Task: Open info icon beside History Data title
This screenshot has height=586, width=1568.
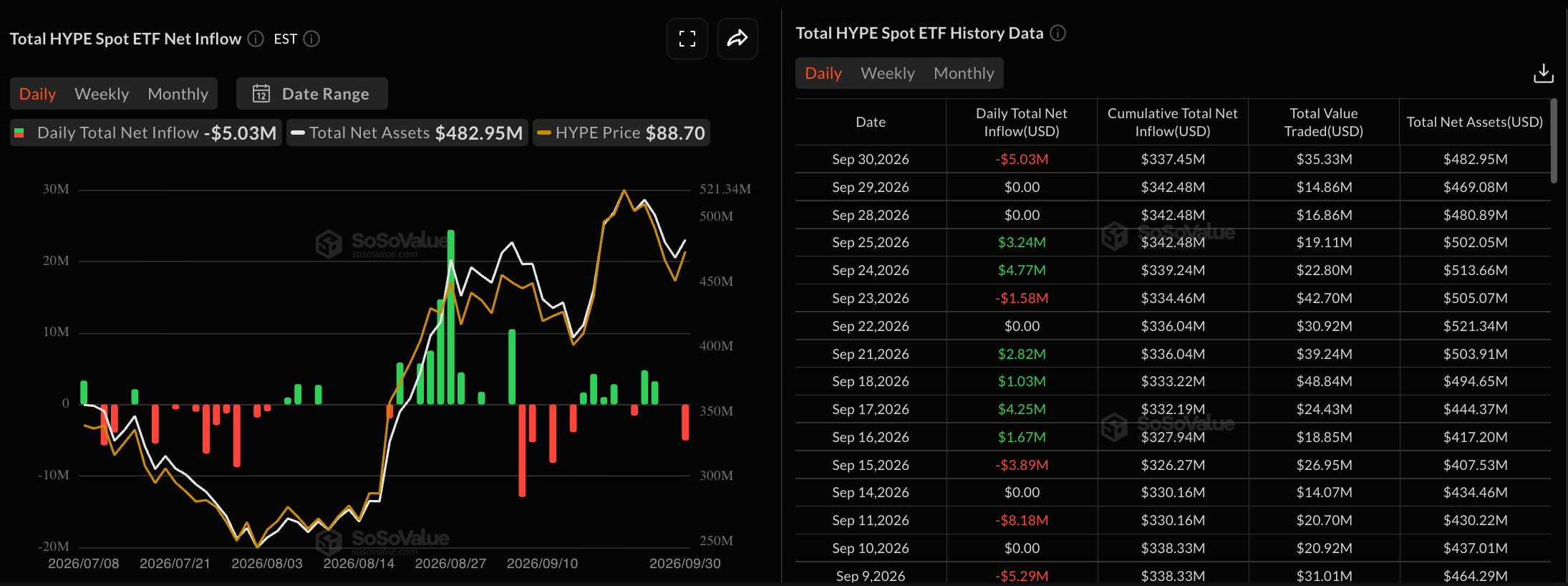Action: (x=1058, y=33)
